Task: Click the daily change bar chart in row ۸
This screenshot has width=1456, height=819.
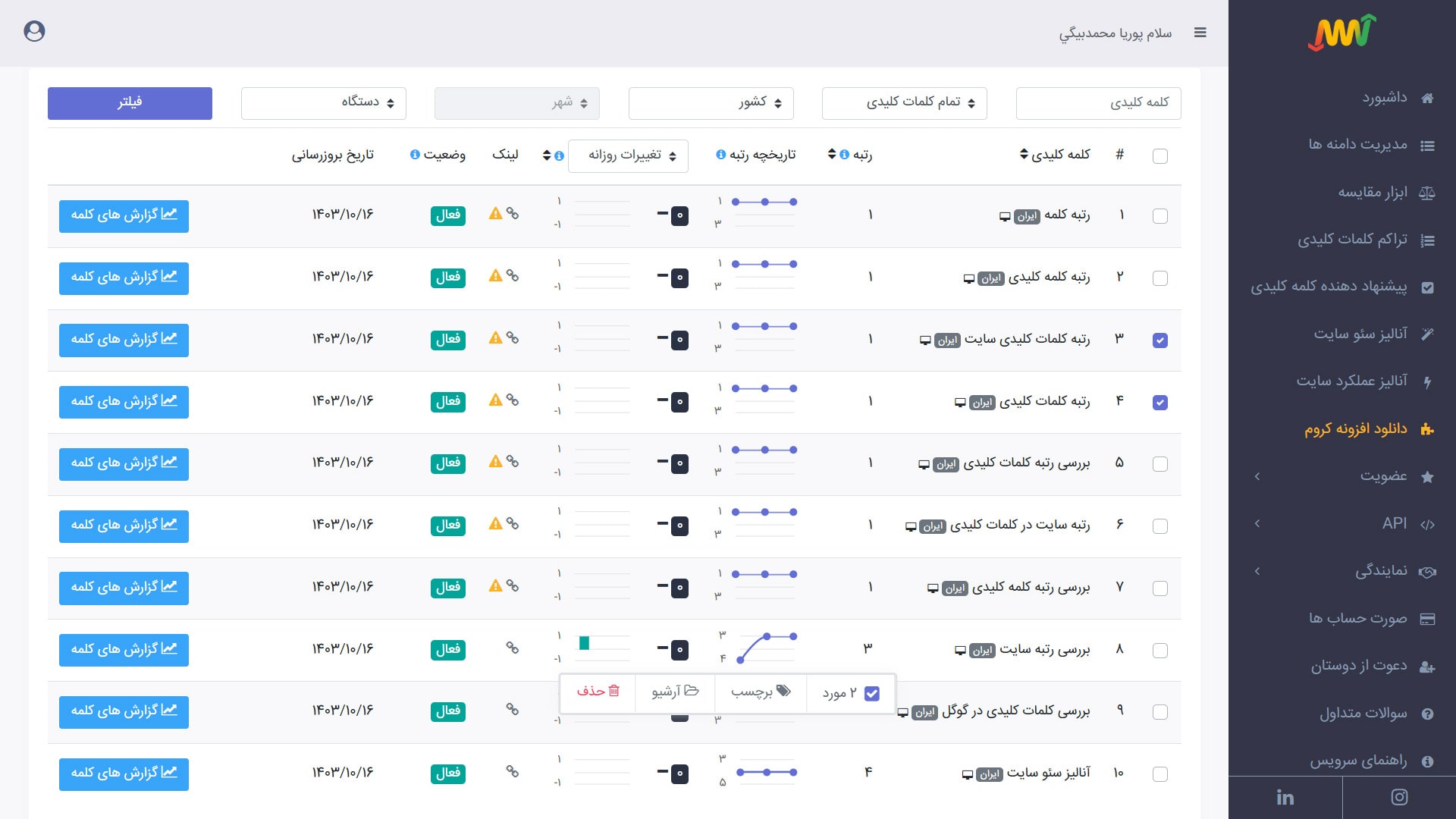Action: coord(602,648)
